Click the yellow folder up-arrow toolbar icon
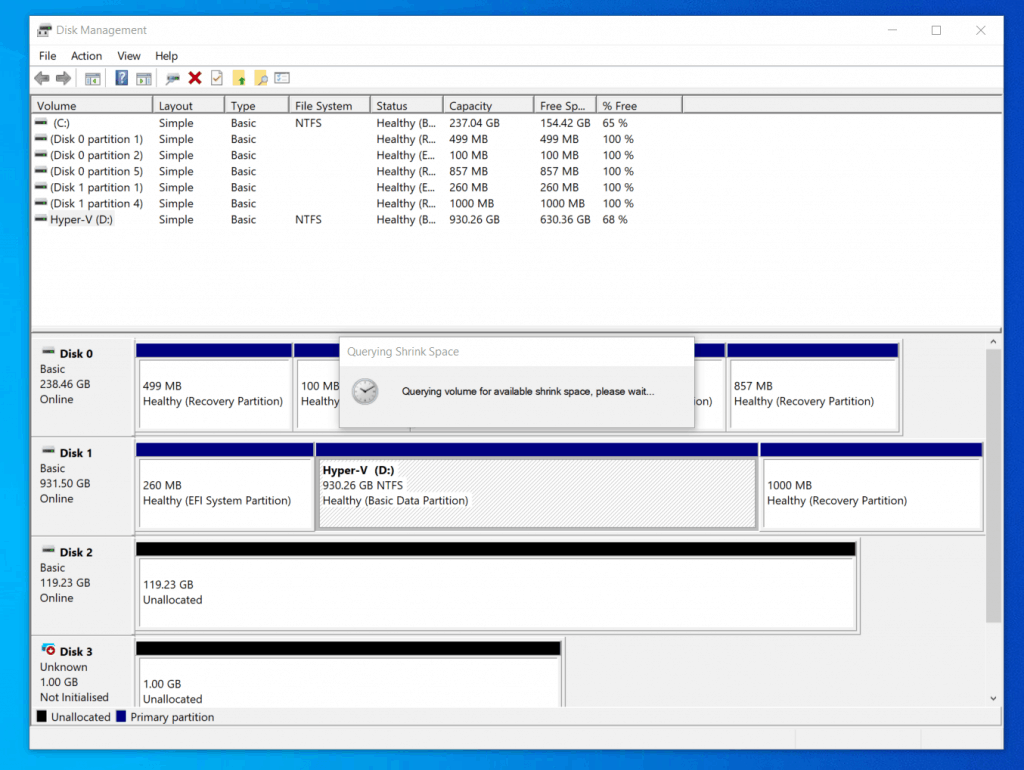1024x770 pixels. (x=238, y=78)
